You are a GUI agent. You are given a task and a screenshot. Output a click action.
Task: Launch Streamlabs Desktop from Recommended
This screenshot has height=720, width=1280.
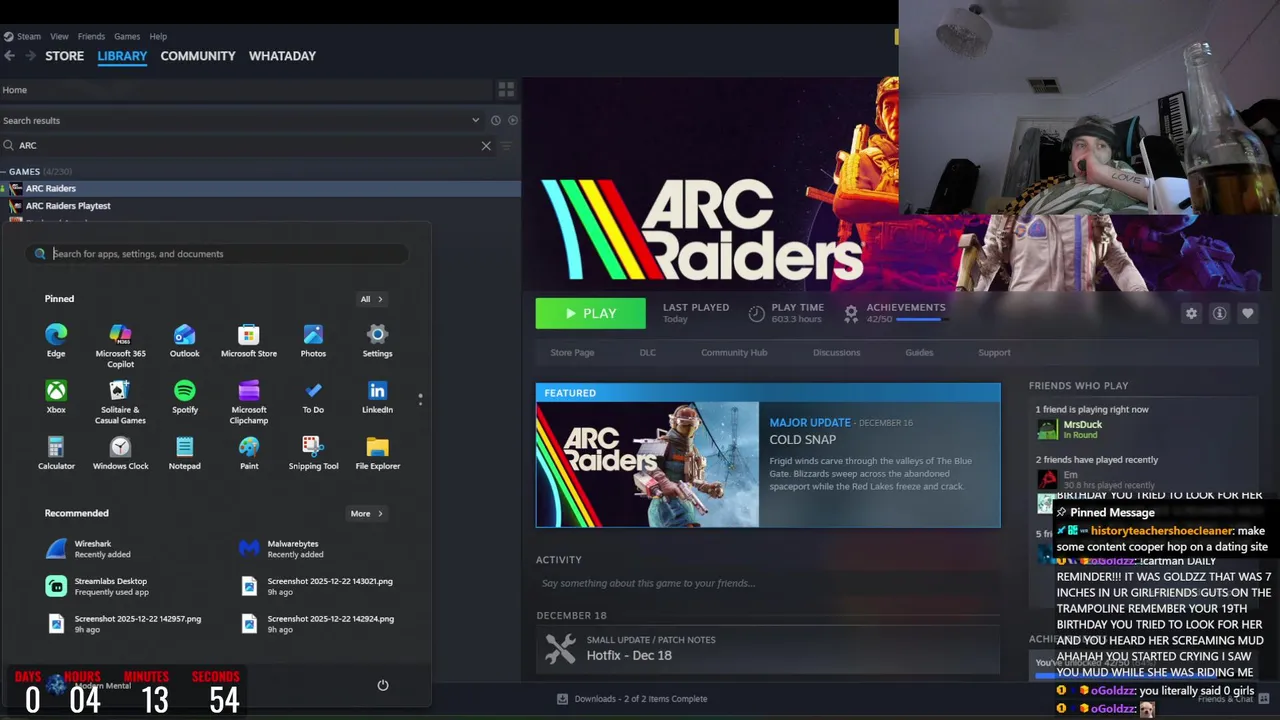coord(97,586)
